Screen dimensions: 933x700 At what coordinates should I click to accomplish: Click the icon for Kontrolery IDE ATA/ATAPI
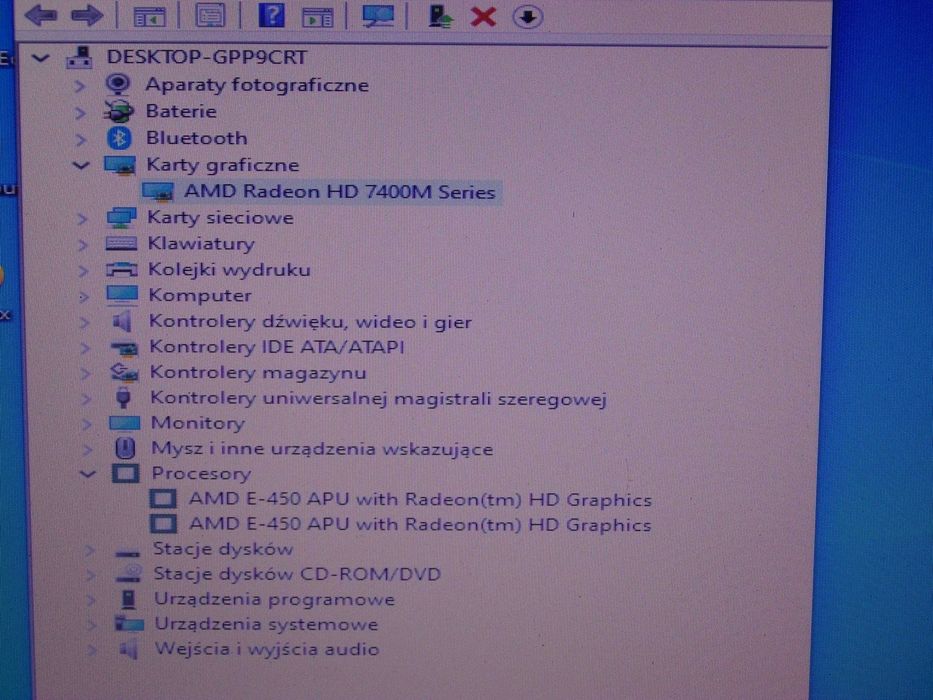[x=124, y=348]
